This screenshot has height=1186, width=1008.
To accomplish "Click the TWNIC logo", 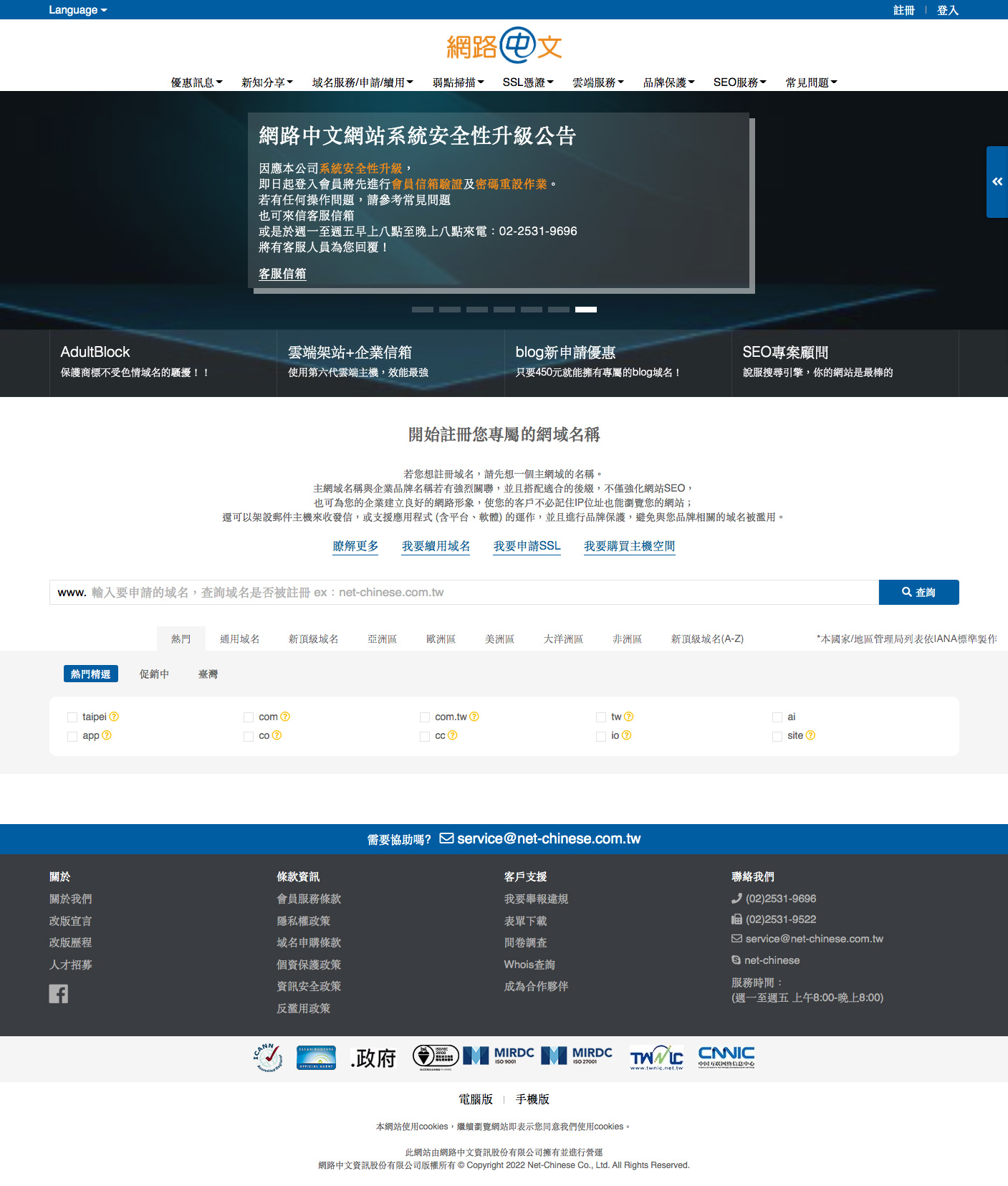I will click(656, 1058).
